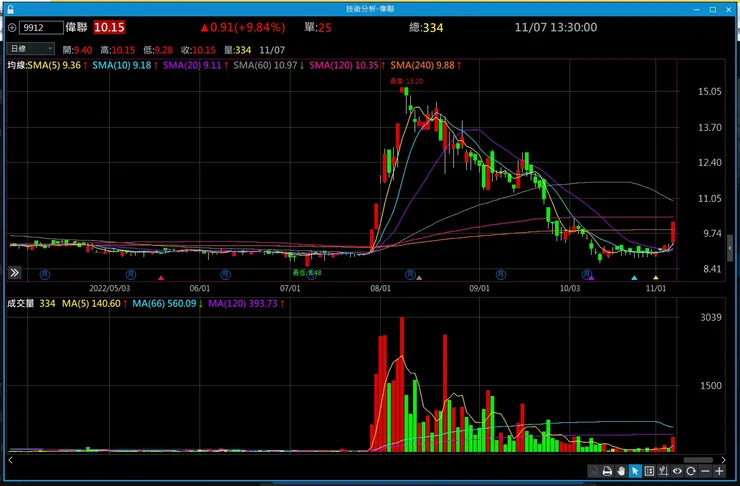The image size is (740, 486).
Task: Open the panel layout settings icon
Action: (x=649, y=471)
